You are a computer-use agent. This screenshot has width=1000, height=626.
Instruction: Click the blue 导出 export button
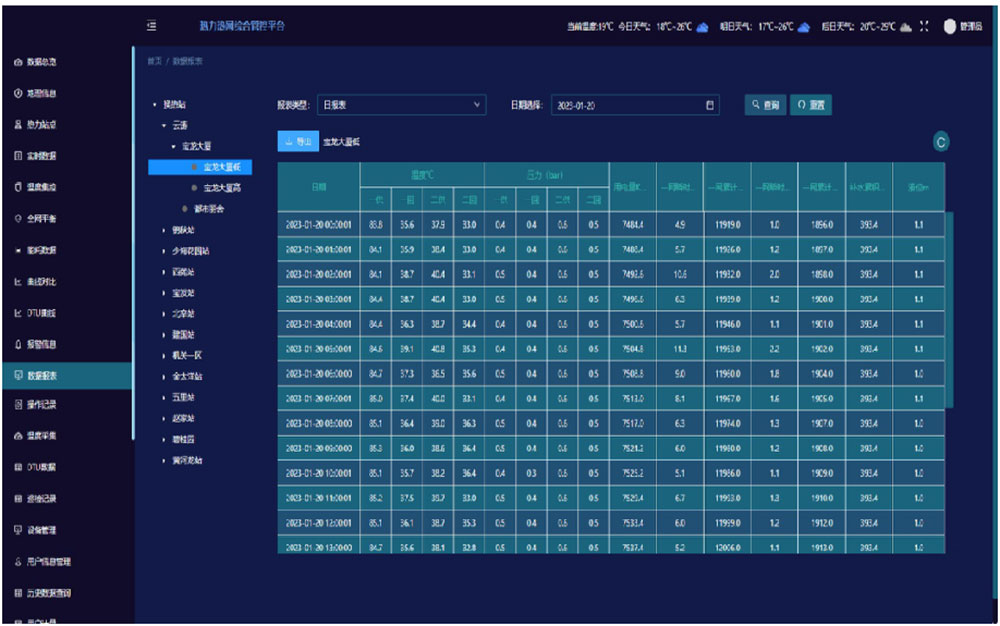coord(298,142)
